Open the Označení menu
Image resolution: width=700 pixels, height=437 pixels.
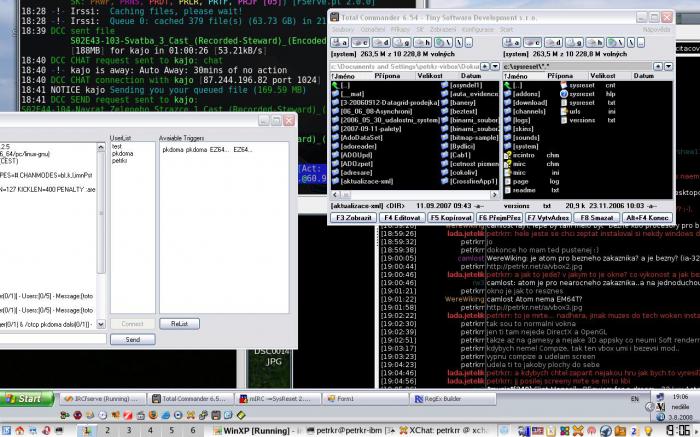click(x=373, y=29)
